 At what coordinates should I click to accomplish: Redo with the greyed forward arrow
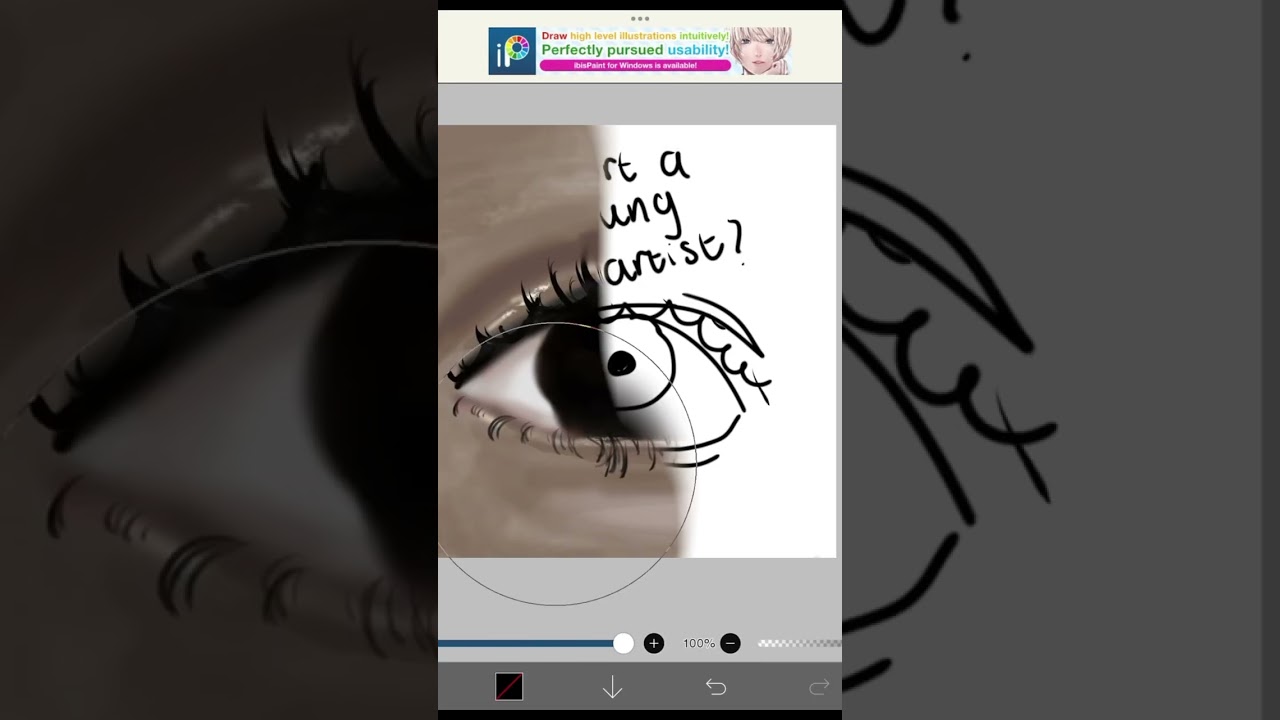coord(819,687)
